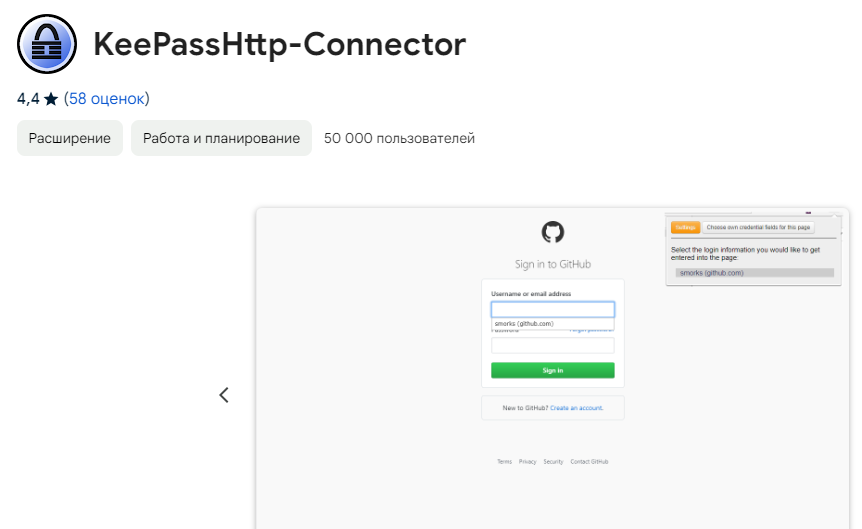This screenshot has width=862, height=529.
Task: Click the KeePassHttp-Connector padlock logo
Action: tap(47, 45)
